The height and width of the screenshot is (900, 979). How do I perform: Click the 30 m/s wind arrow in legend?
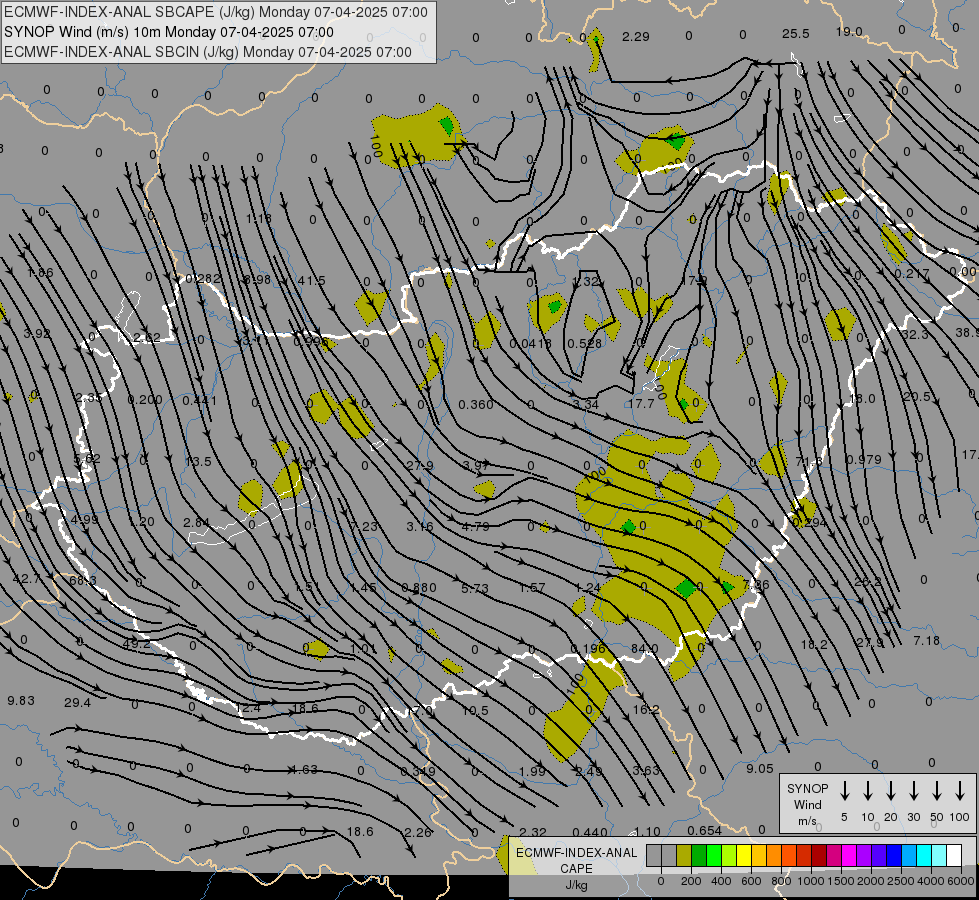(914, 791)
